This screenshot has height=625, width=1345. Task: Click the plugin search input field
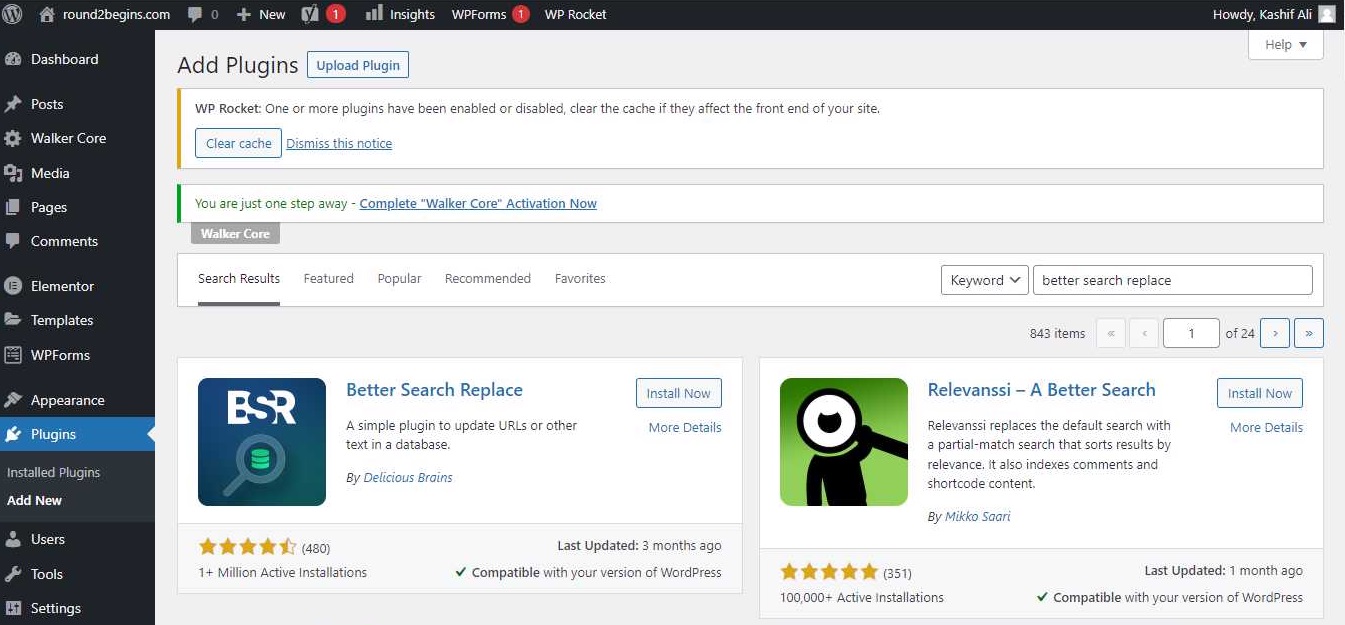(1173, 280)
